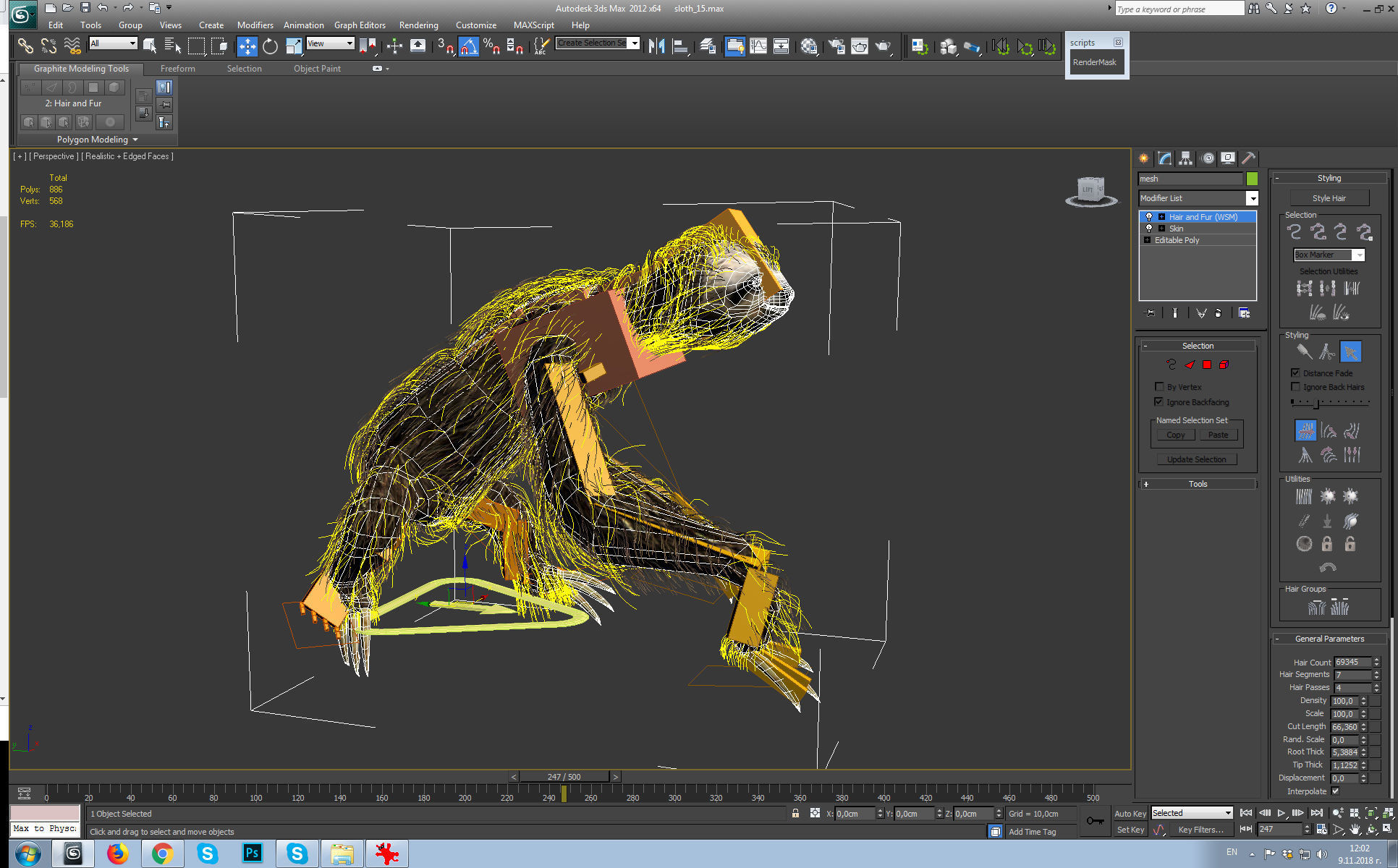
Task: Open the key filter Selected dropdown
Action: pyautogui.click(x=1192, y=813)
